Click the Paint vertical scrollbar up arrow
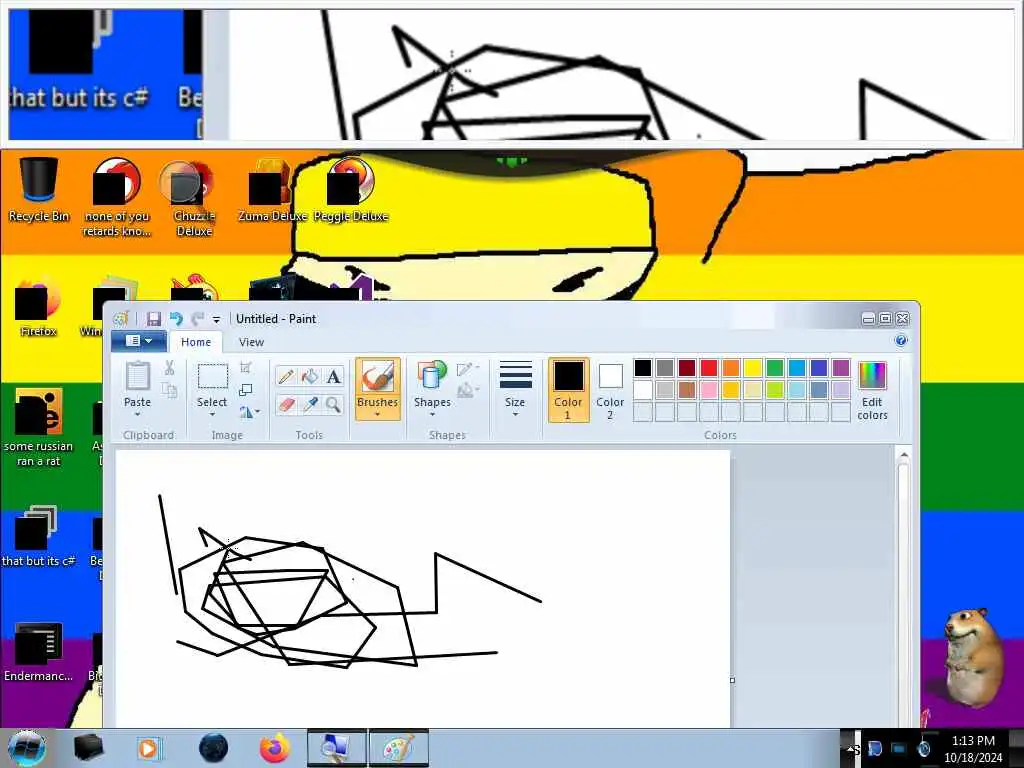 click(904, 455)
